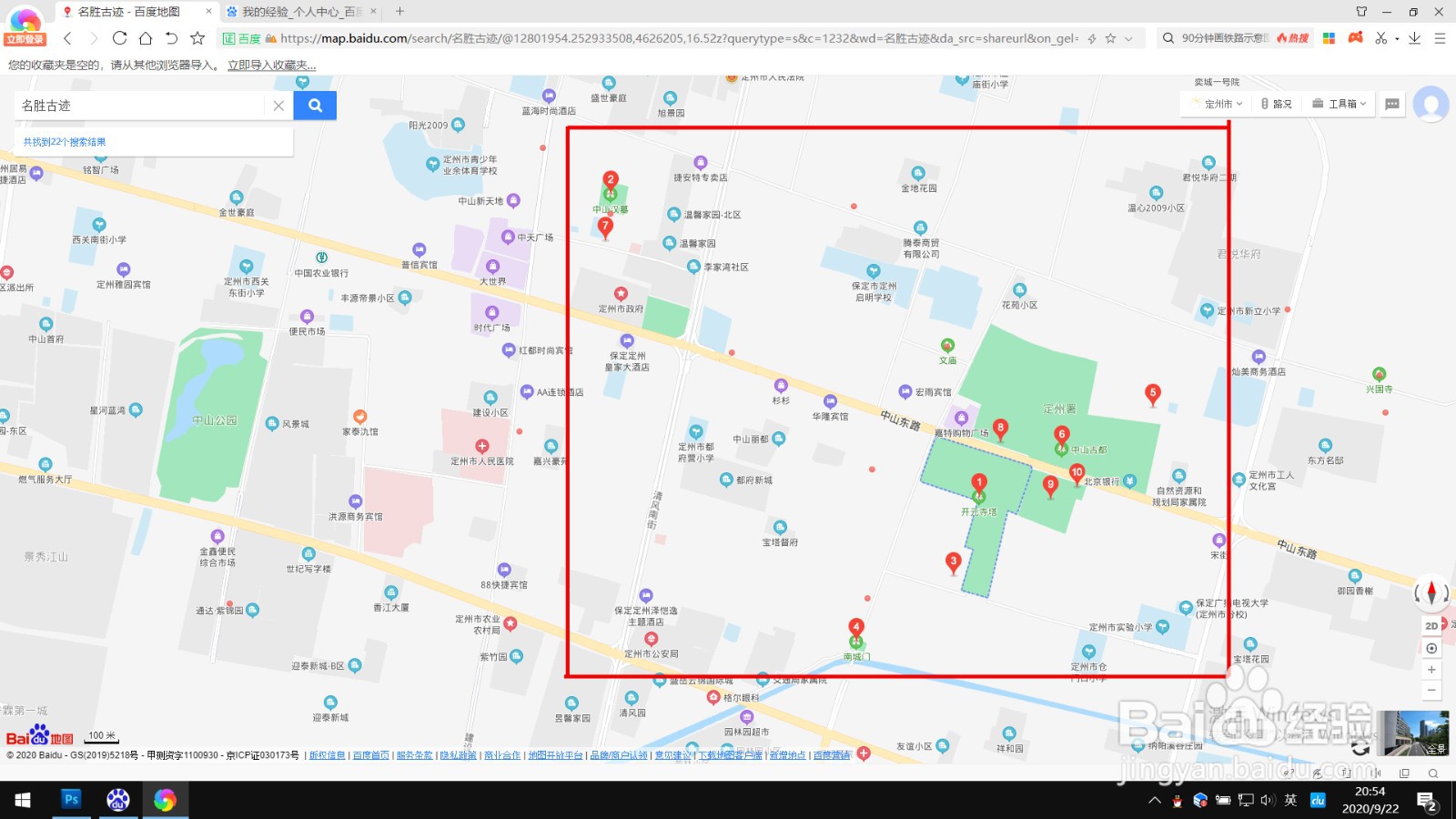Expand the 定州市 city selector

[1218, 104]
